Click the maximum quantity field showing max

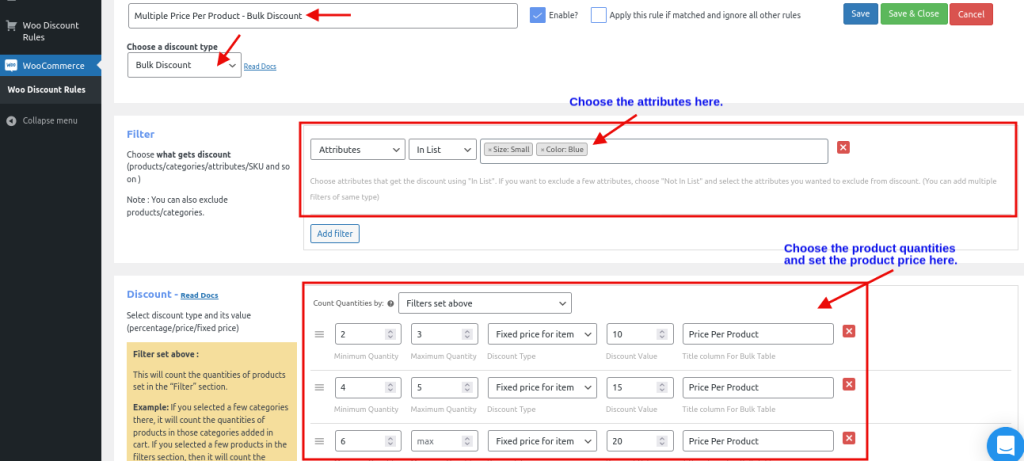pos(444,441)
